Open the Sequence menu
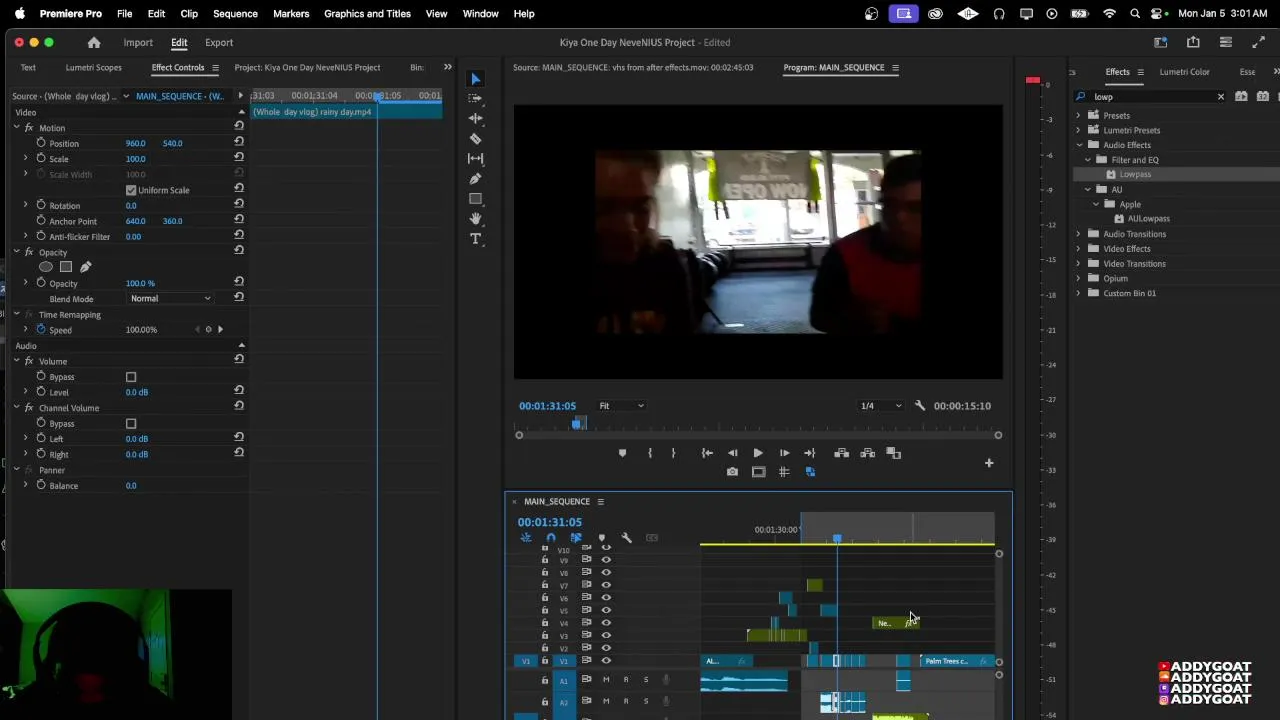The height and width of the screenshot is (720, 1280). (236, 14)
